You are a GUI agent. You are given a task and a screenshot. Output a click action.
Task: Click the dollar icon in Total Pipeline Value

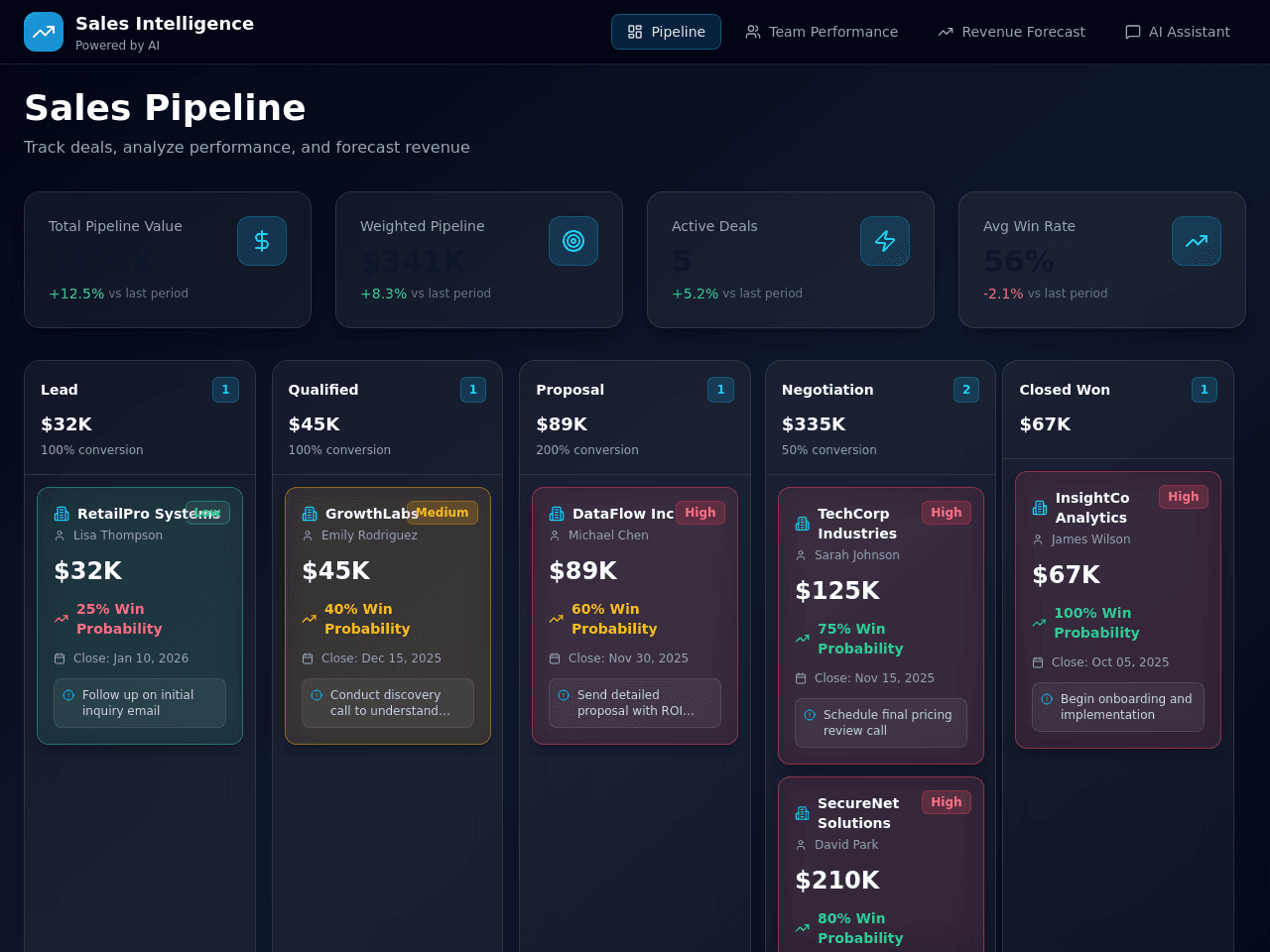coord(262,241)
